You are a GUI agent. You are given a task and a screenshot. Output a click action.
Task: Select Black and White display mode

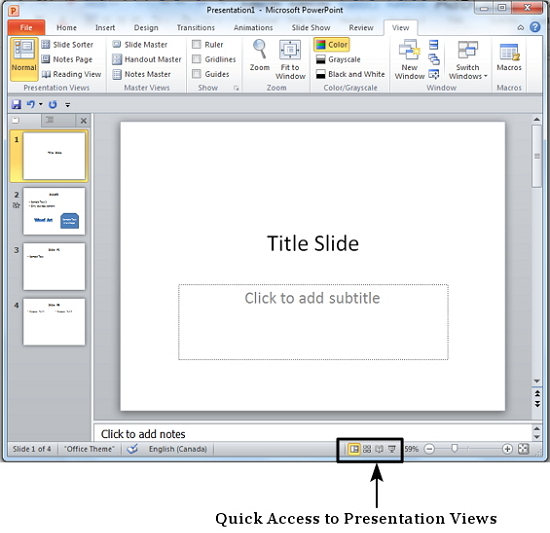pos(350,74)
